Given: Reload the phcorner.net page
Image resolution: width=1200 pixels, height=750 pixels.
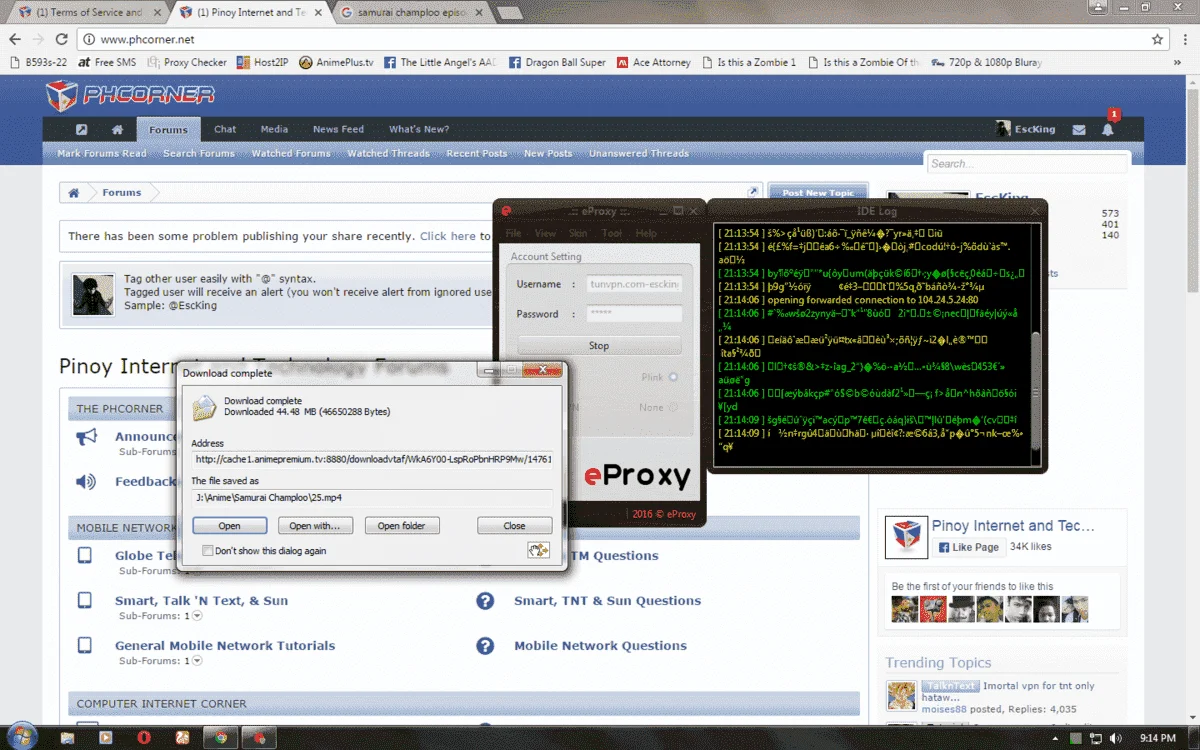Looking at the screenshot, I should [62, 39].
